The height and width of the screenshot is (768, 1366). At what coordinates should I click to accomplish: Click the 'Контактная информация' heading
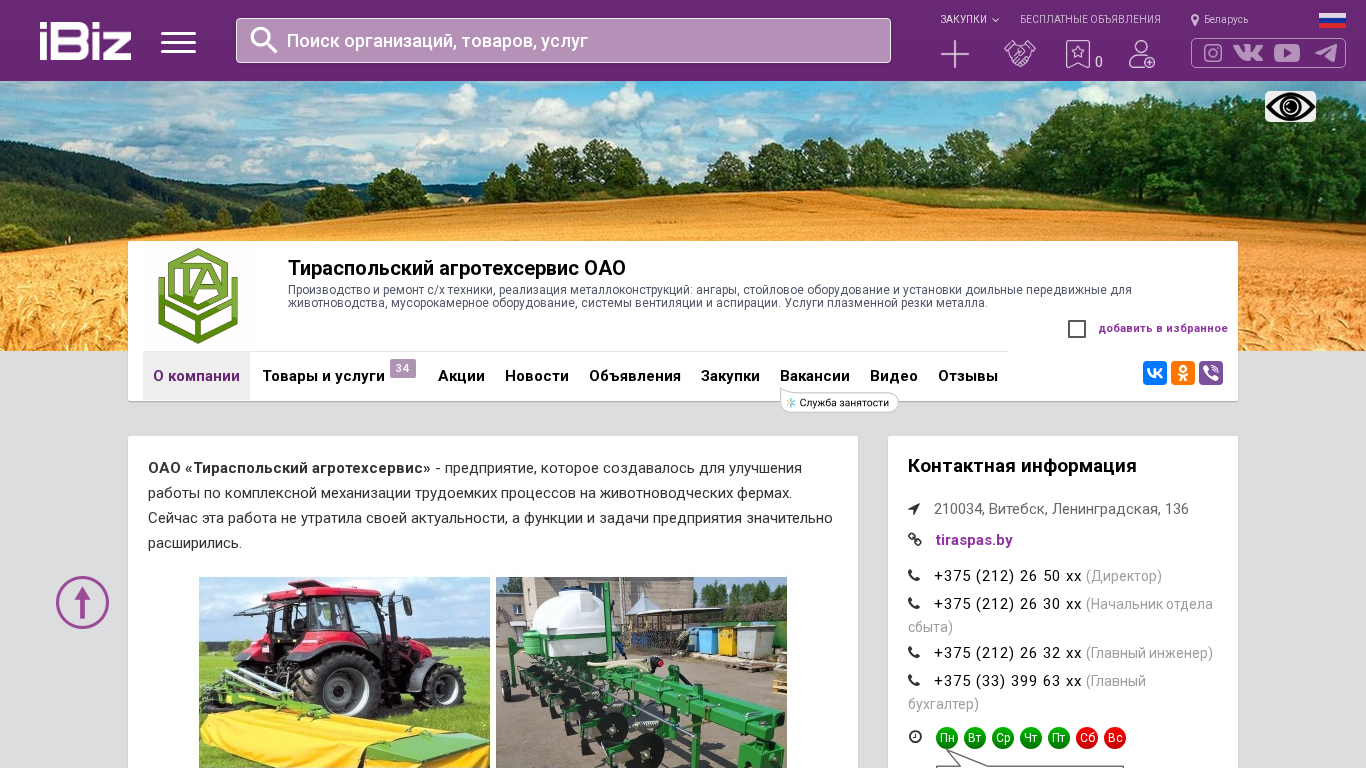click(x=1022, y=466)
